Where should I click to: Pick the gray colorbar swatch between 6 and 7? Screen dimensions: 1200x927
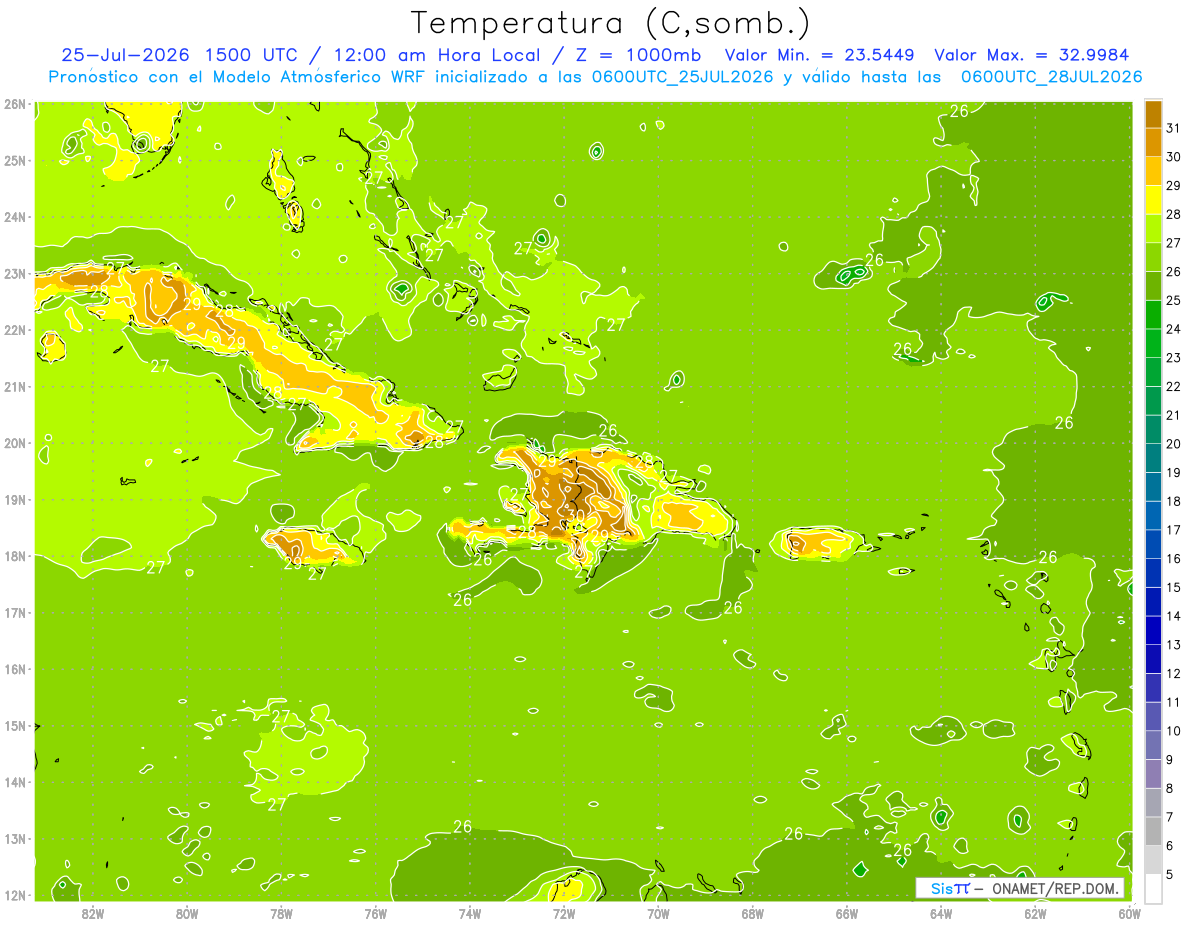point(1153,831)
